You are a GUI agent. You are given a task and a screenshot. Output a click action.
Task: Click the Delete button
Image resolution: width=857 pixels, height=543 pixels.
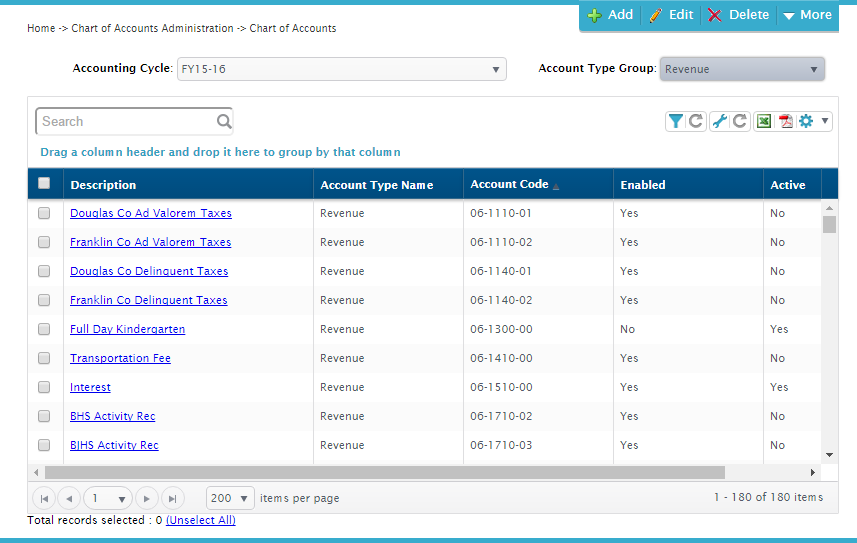(x=738, y=15)
